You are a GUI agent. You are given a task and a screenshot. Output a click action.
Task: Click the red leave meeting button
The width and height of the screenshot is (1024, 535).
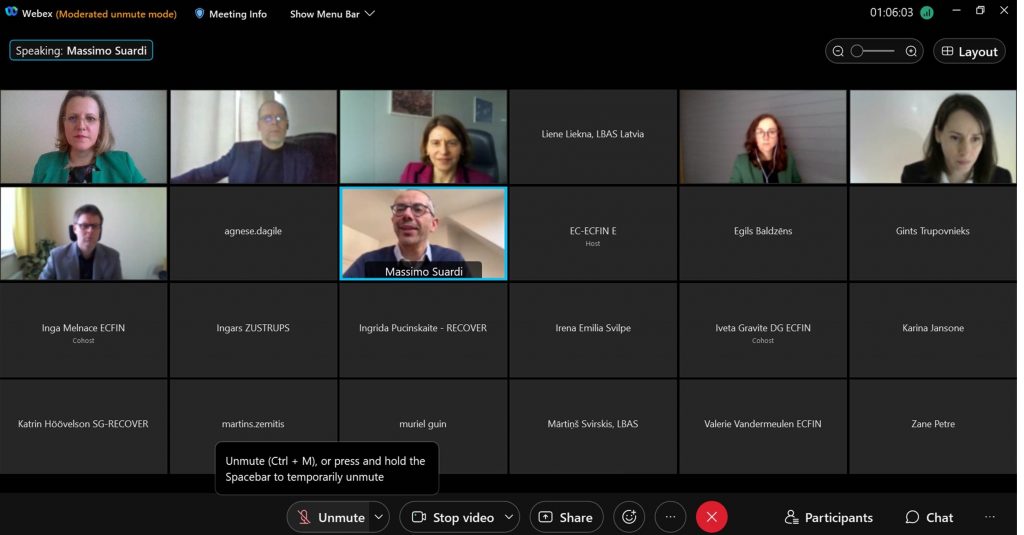(x=711, y=517)
